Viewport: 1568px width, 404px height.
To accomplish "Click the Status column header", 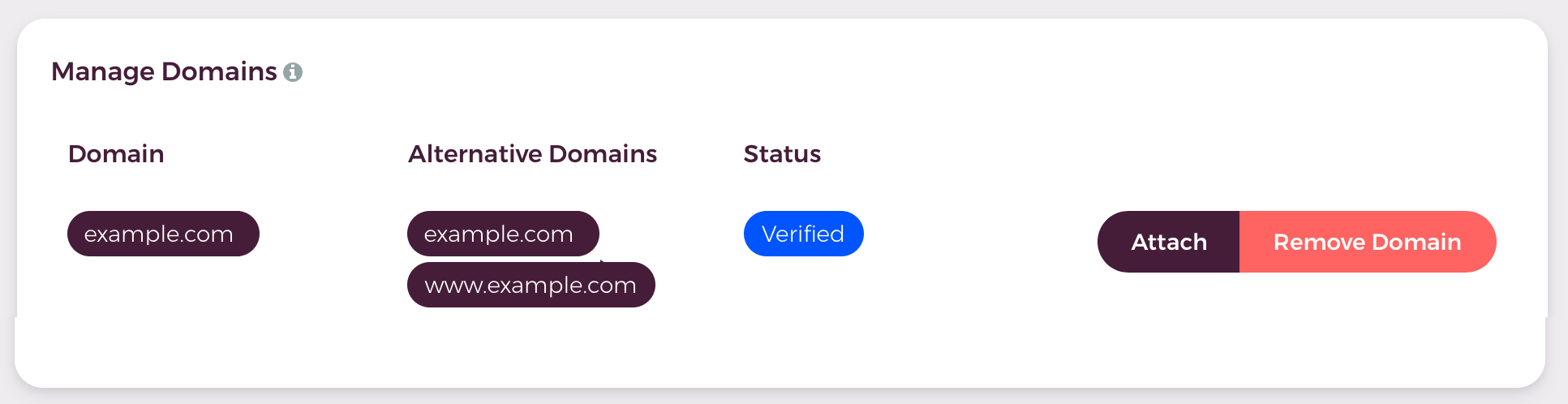I will (x=782, y=154).
